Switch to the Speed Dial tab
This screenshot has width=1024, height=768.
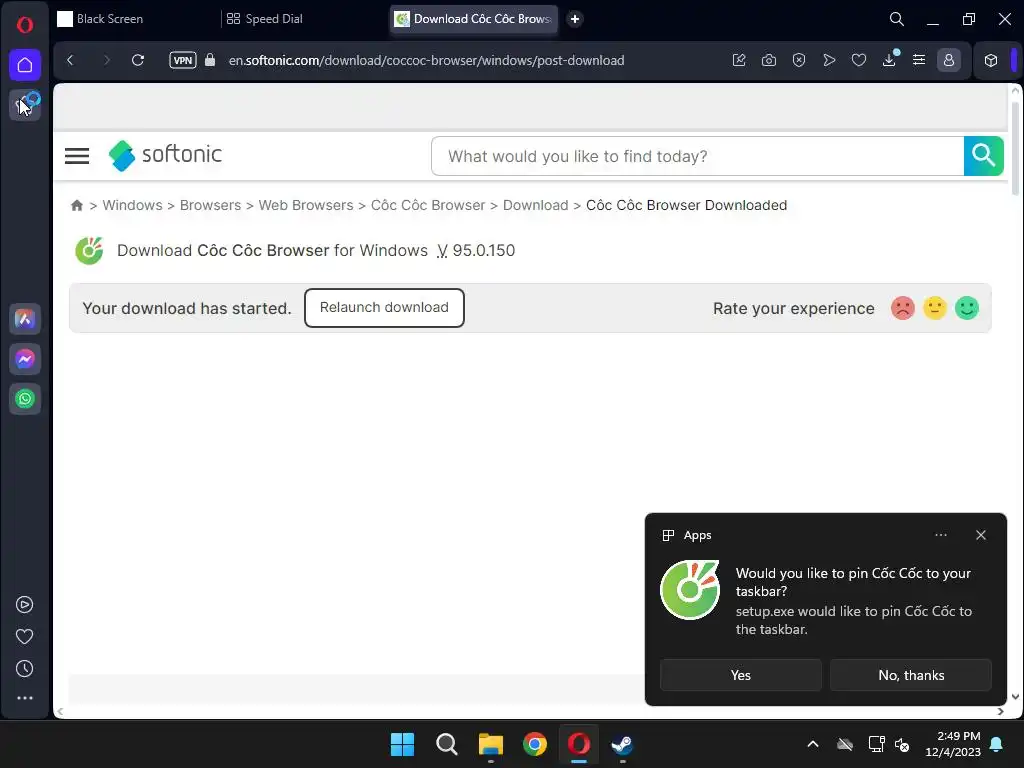click(304, 19)
